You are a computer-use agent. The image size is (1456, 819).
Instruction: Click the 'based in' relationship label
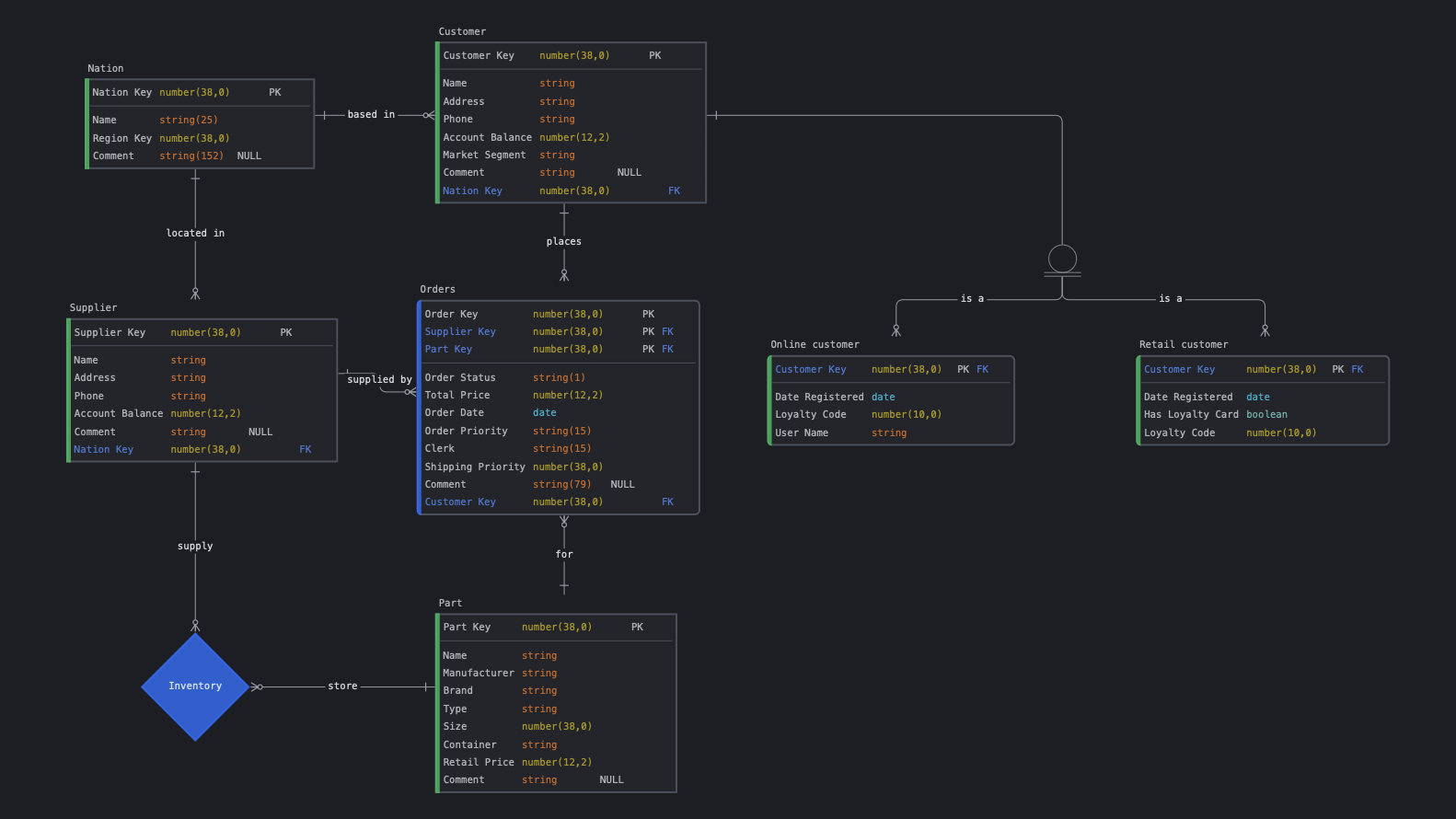pos(371,115)
